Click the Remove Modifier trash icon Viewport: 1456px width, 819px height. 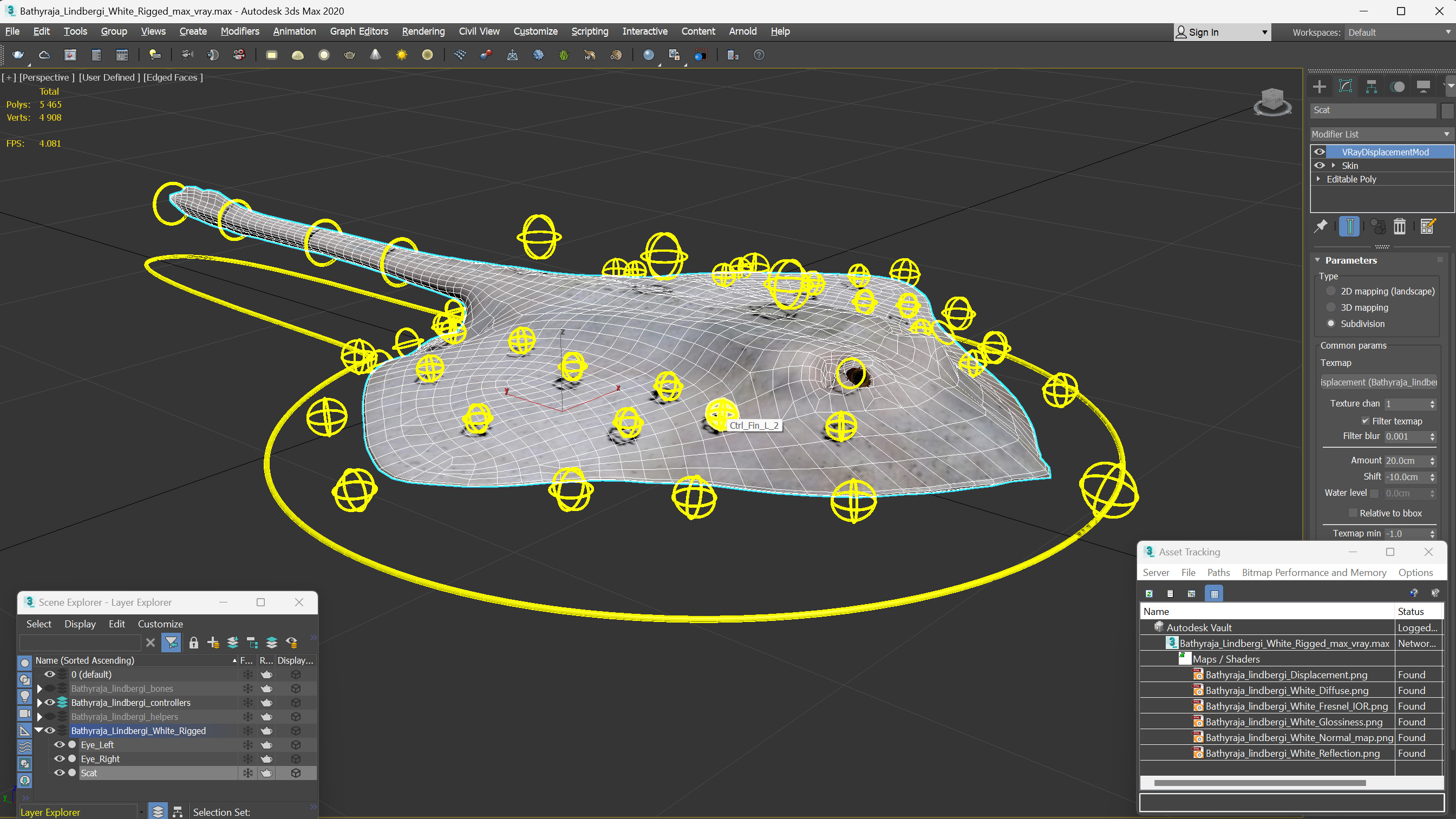1400,227
